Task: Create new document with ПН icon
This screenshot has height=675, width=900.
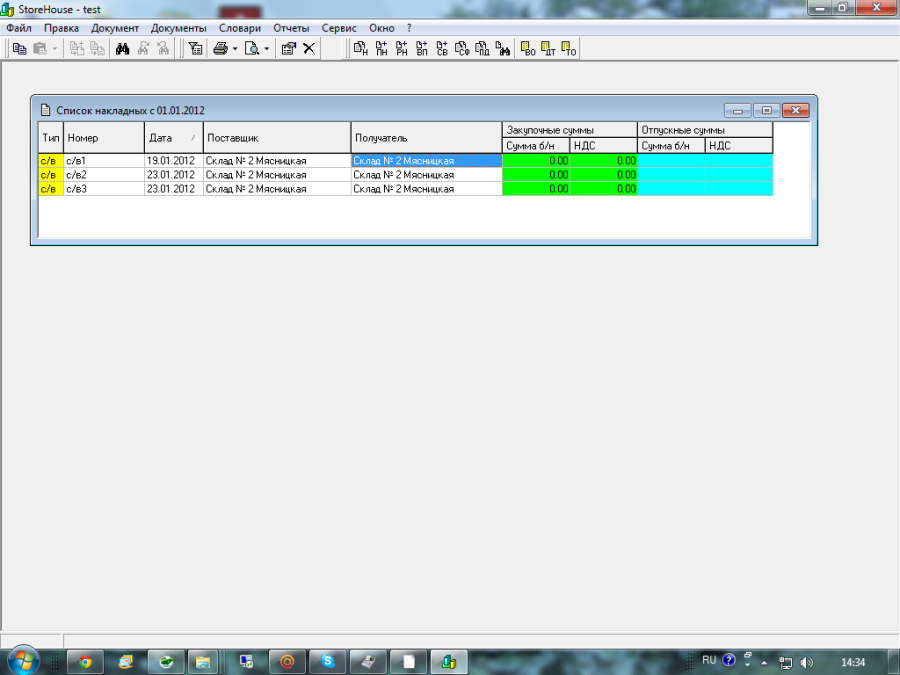Action: click(x=381, y=48)
